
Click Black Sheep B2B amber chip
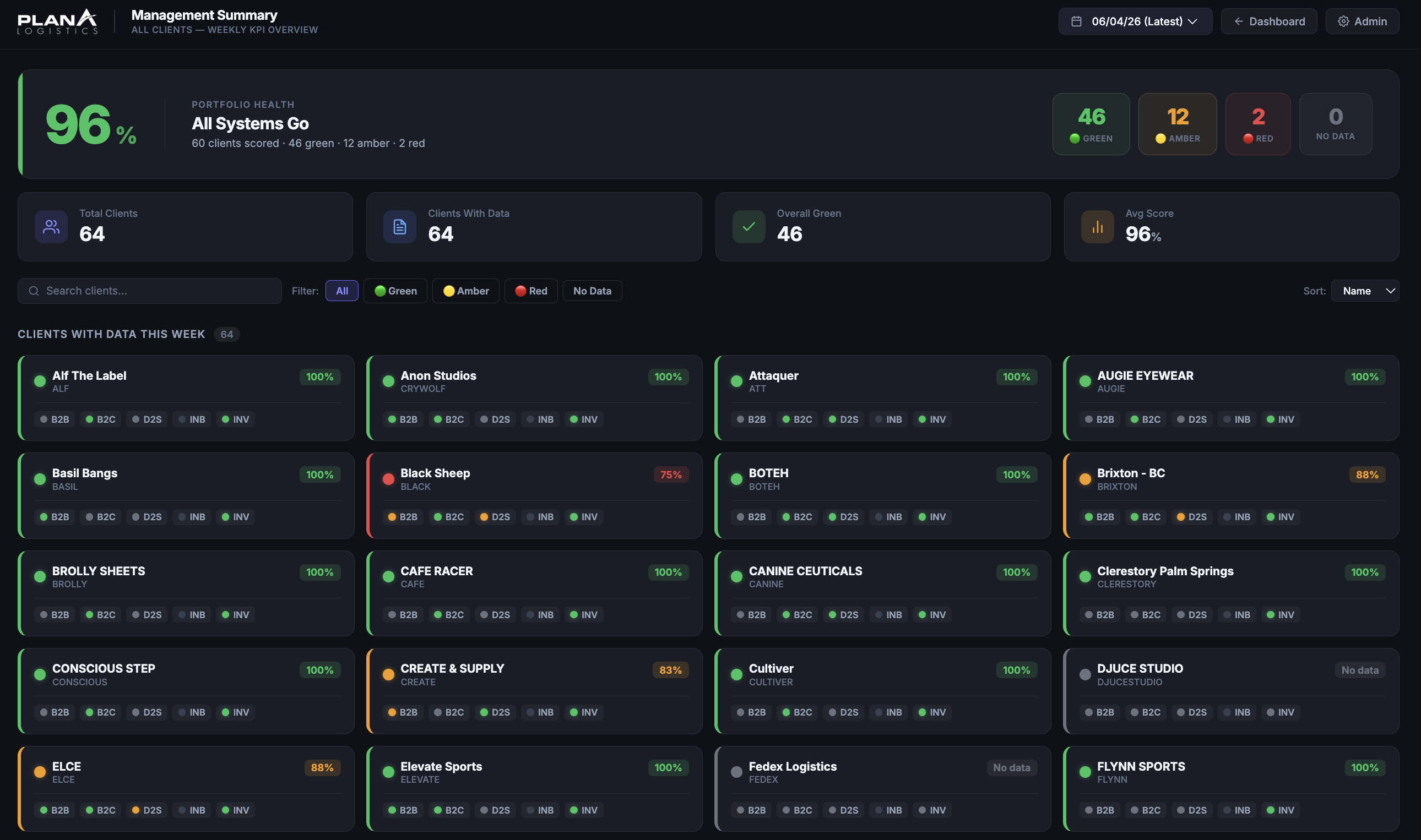point(403,517)
